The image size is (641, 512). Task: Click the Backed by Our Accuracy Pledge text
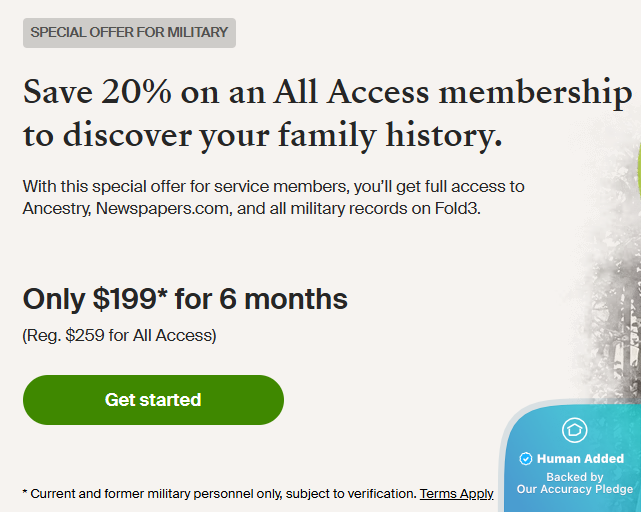[575, 484]
